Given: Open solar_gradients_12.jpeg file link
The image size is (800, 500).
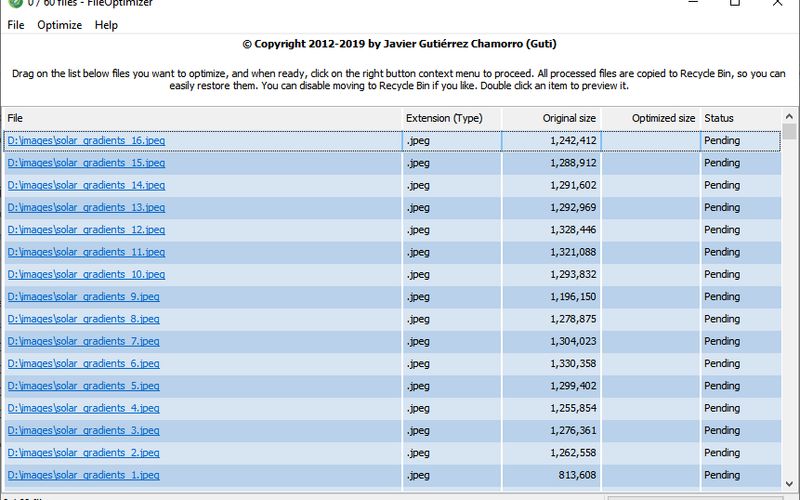Looking at the screenshot, I should (x=86, y=230).
